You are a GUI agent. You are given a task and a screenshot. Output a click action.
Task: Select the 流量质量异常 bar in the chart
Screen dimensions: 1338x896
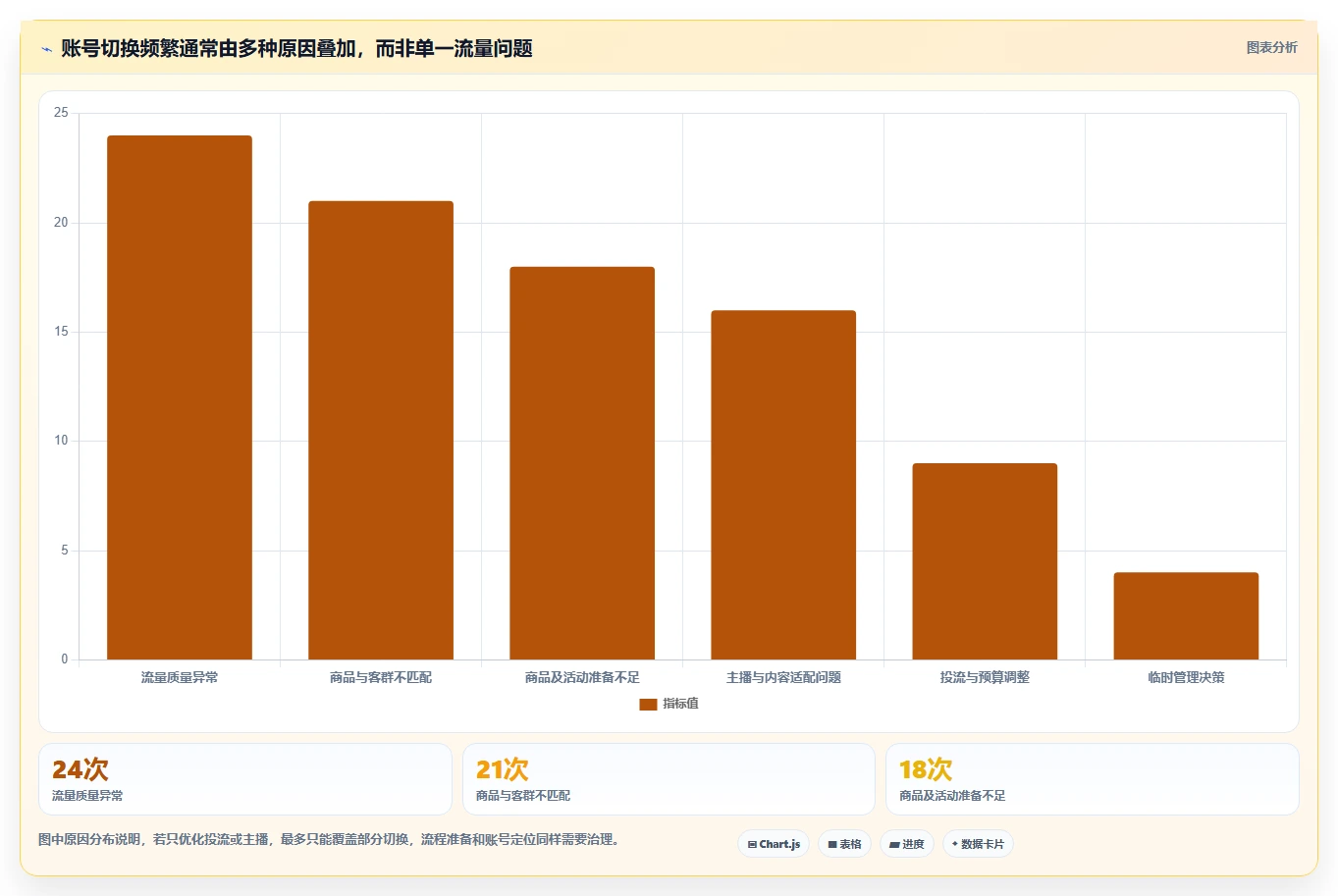click(180, 397)
